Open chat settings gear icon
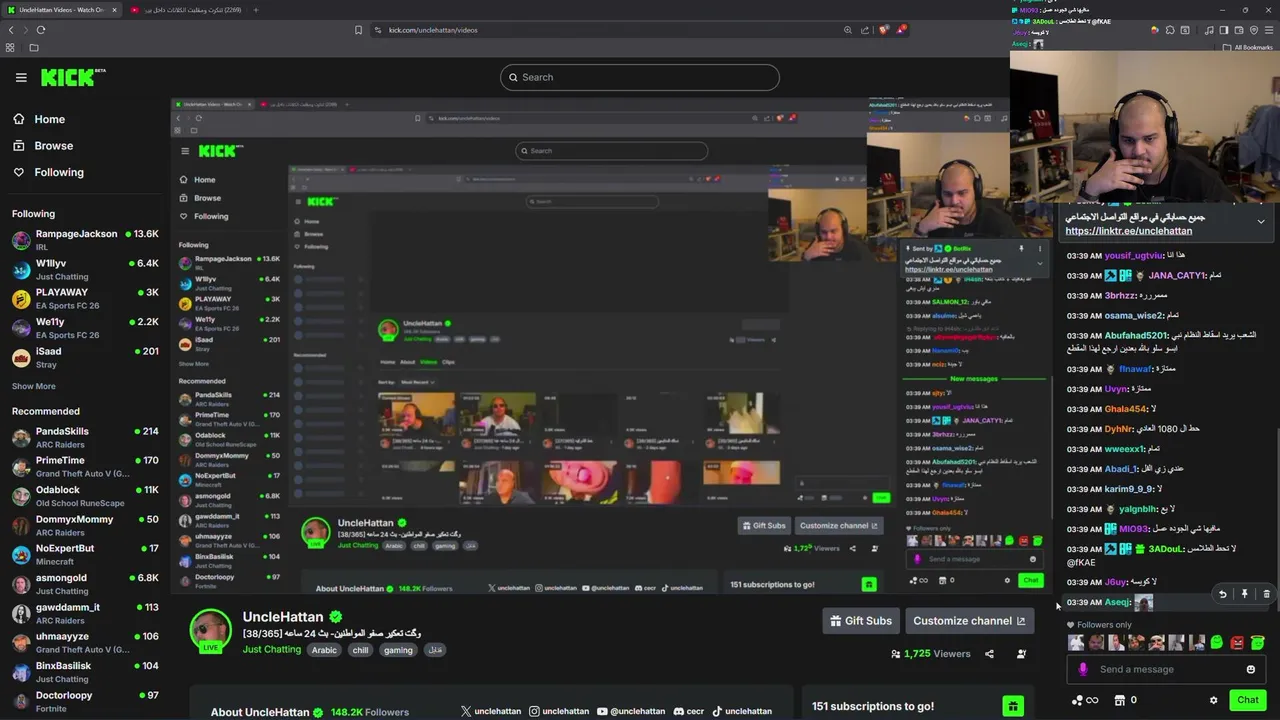1280x720 pixels. (1213, 701)
